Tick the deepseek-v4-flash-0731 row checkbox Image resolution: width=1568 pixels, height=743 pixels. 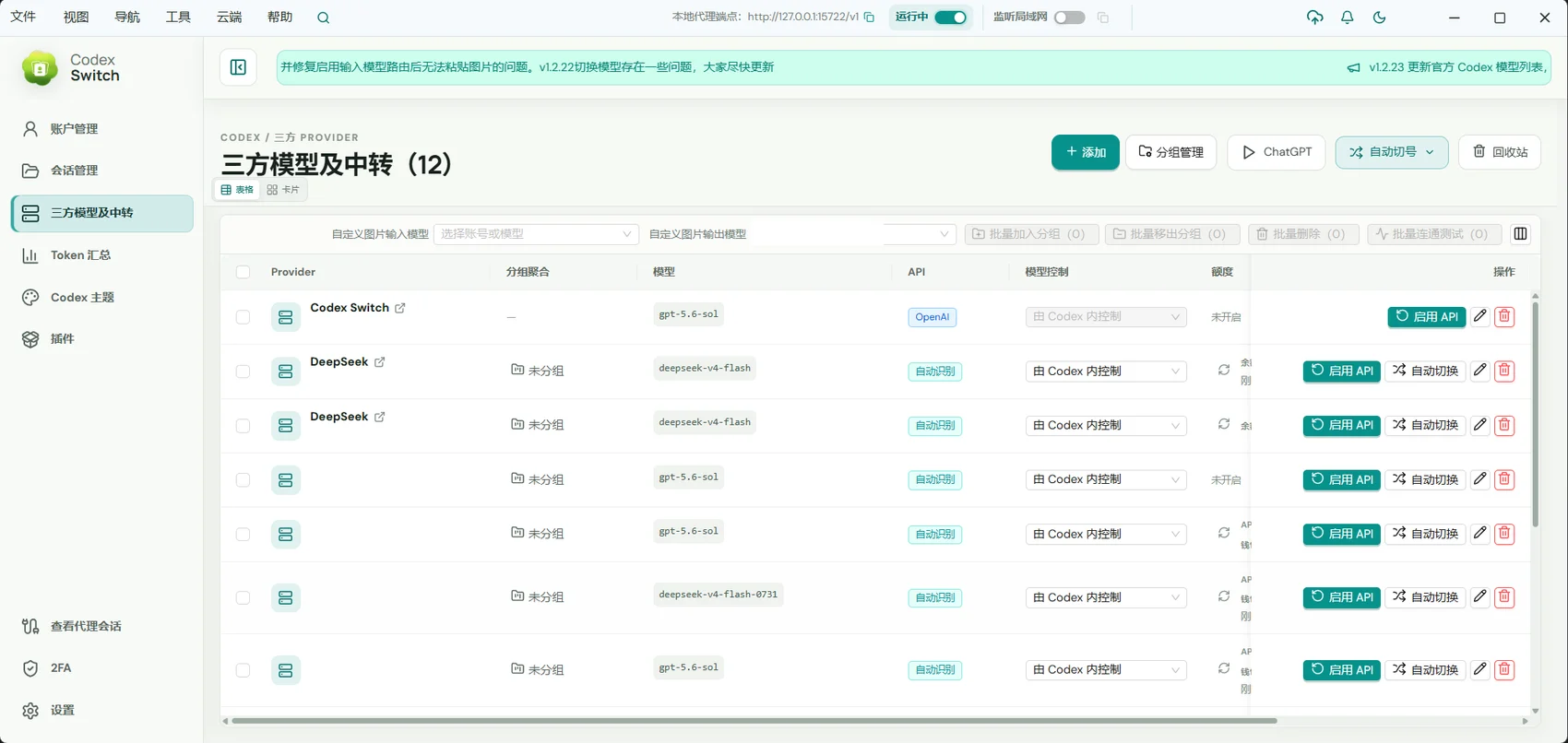244,597
